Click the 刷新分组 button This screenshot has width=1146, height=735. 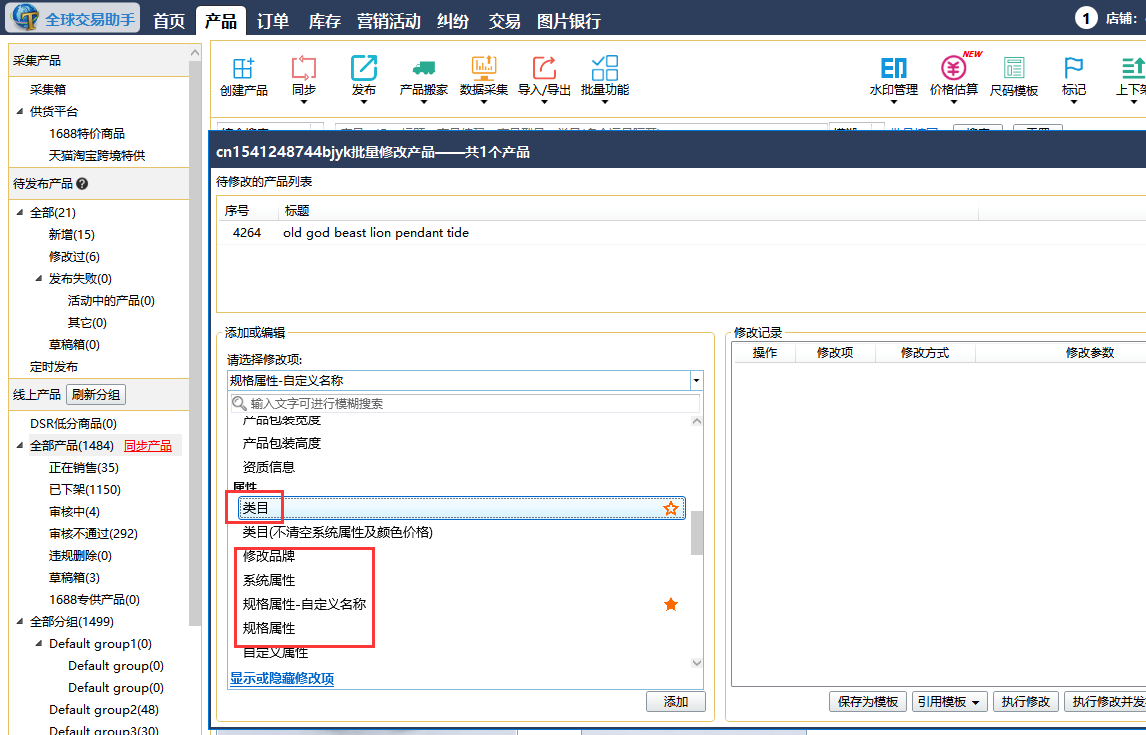click(96, 395)
